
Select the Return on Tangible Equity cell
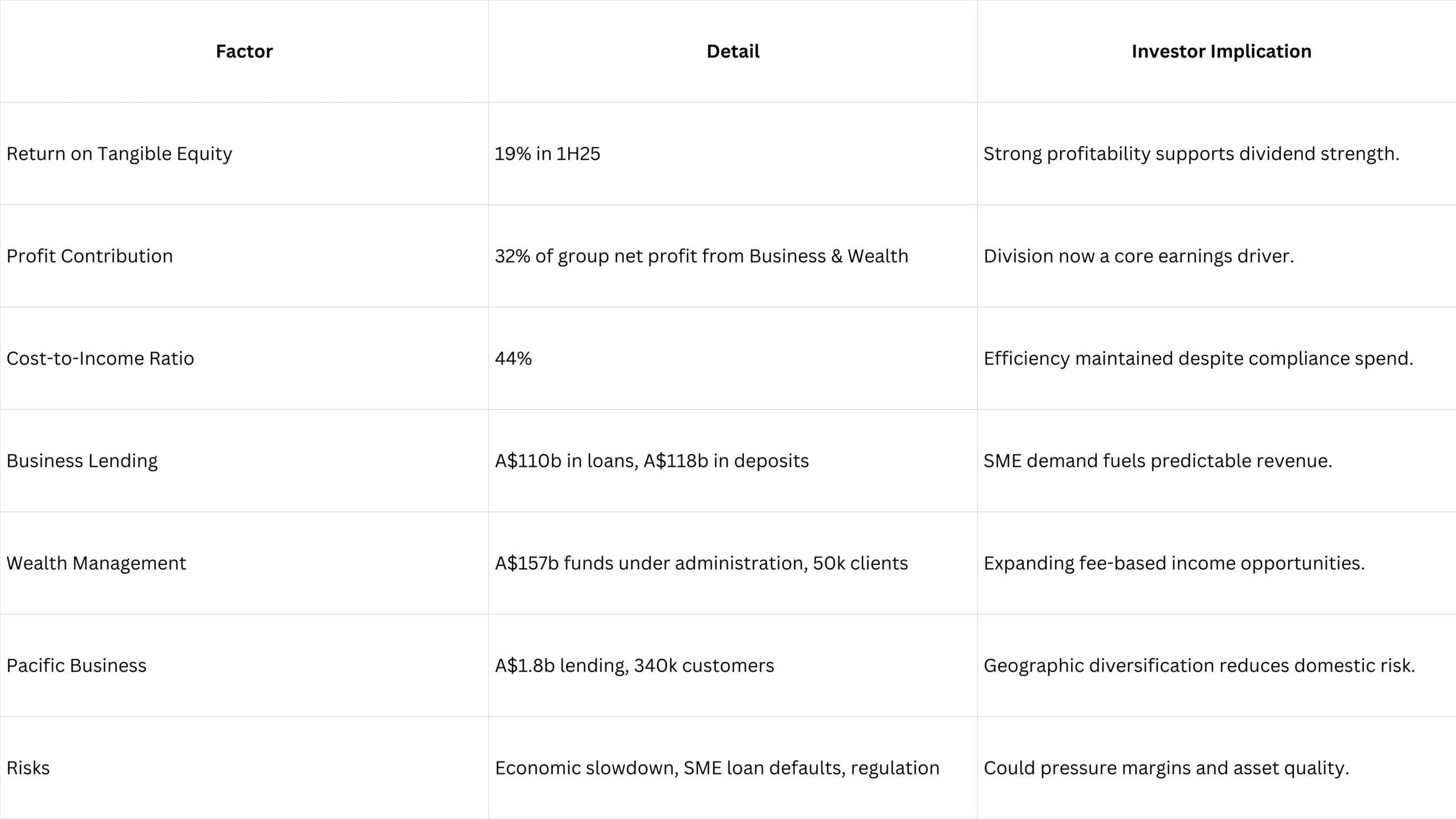click(119, 154)
